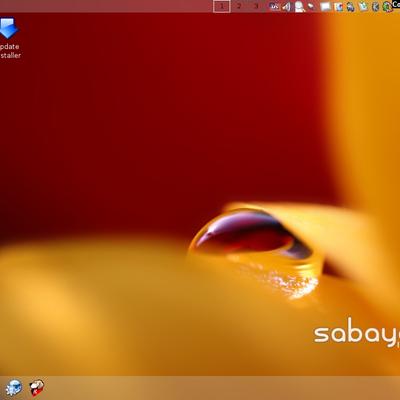Open the KDE gear launcher in bottom panel
Image resolution: width=400 pixels, height=400 pixels.
(14, 388)
